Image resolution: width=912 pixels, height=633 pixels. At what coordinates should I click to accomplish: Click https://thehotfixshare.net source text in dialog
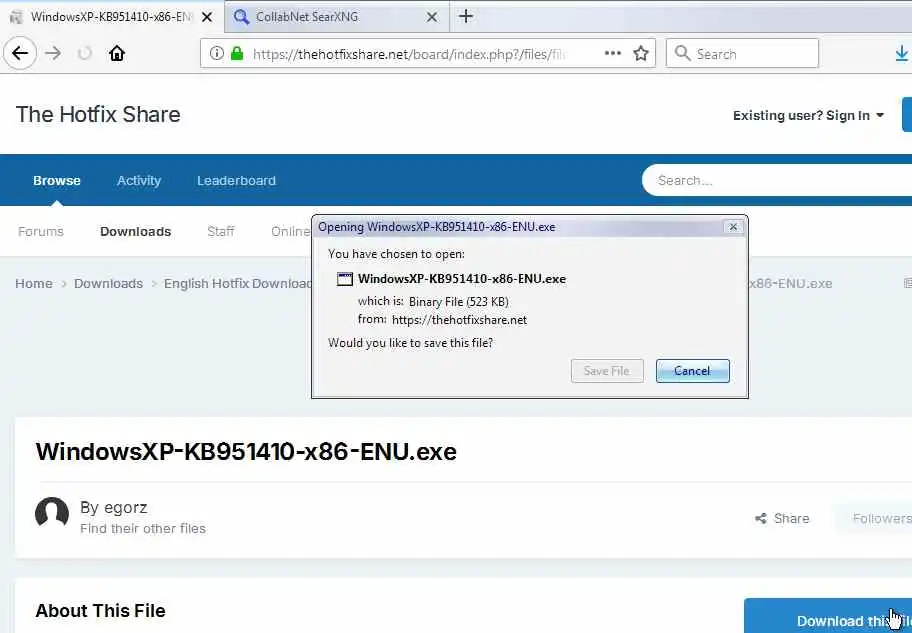459,319
